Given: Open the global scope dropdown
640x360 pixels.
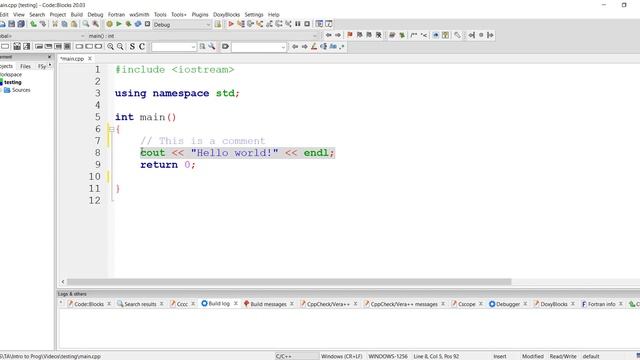Looking at the screenshot, I should 42,36.
